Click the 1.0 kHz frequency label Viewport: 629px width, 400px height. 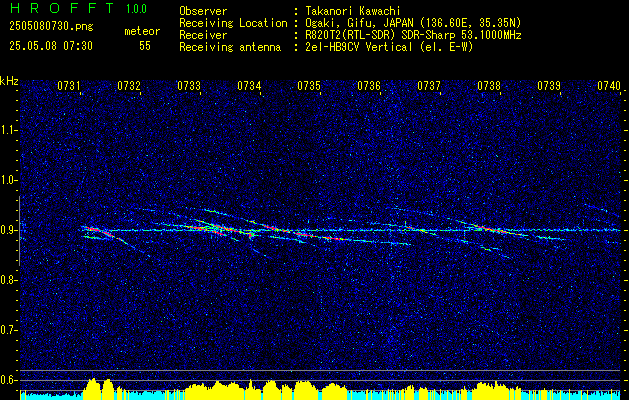(9, 180)
